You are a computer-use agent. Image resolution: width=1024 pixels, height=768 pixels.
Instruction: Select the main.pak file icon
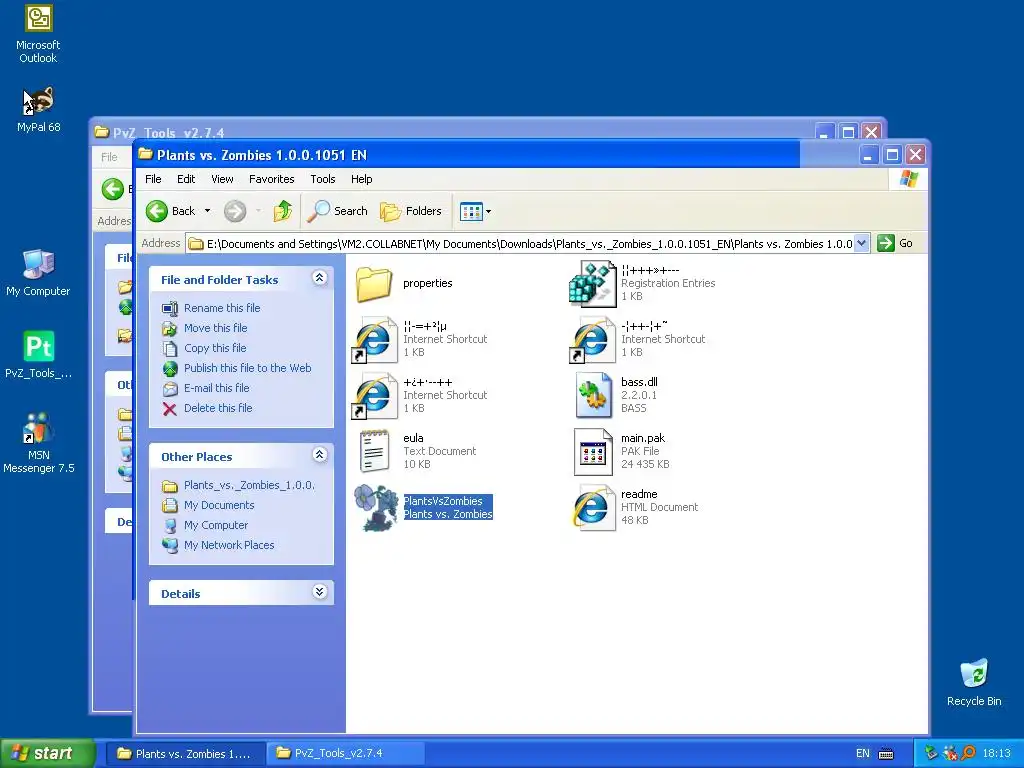coord(592,451)
